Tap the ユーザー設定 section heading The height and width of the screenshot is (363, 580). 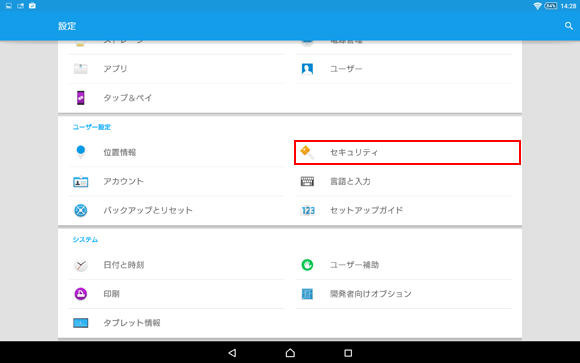click(91, 127)
